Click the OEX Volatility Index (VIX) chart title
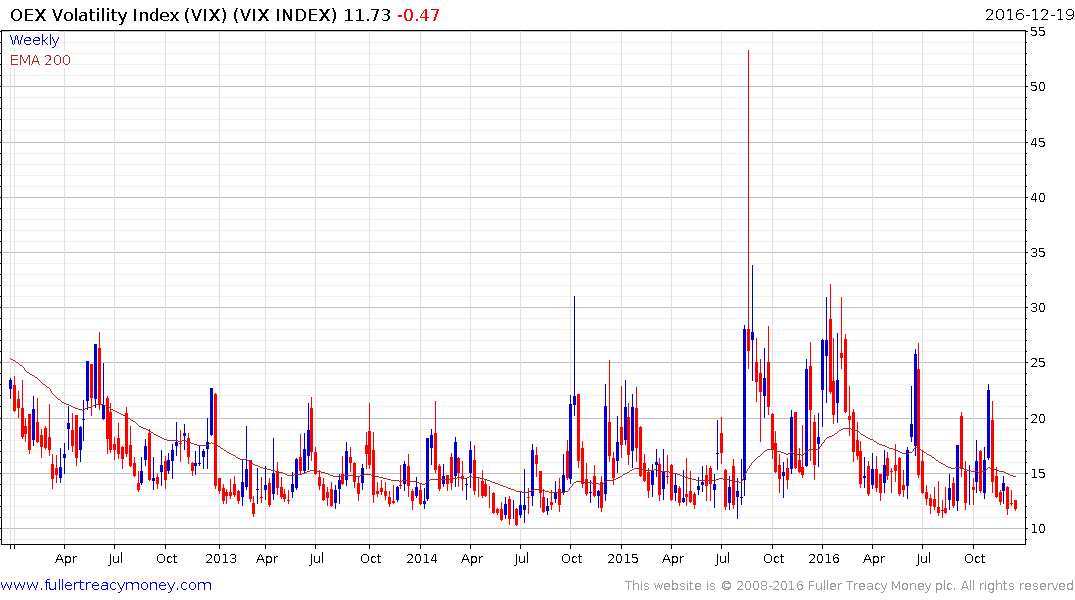Image resolution: width=1075 pixels, height=600 pixels. coord(173,15)
